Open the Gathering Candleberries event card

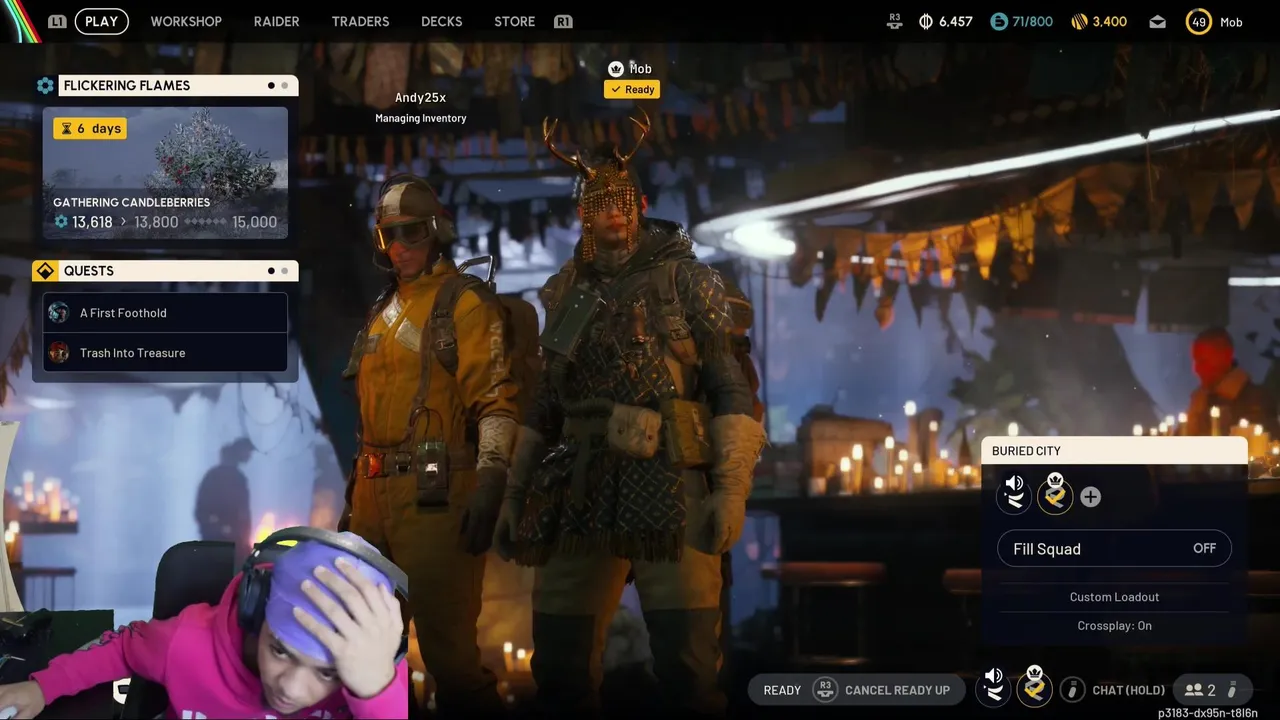coord(165,173)
